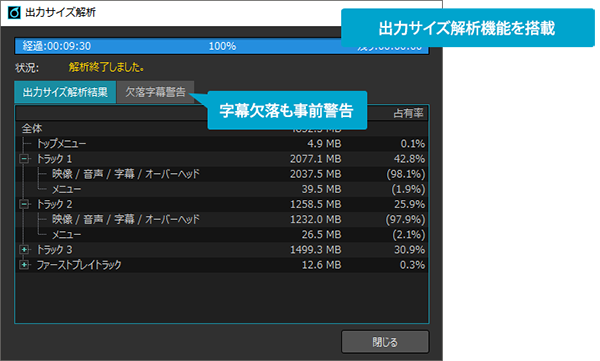
Task: Click the 0.3% share value
Action: (412, 265)
